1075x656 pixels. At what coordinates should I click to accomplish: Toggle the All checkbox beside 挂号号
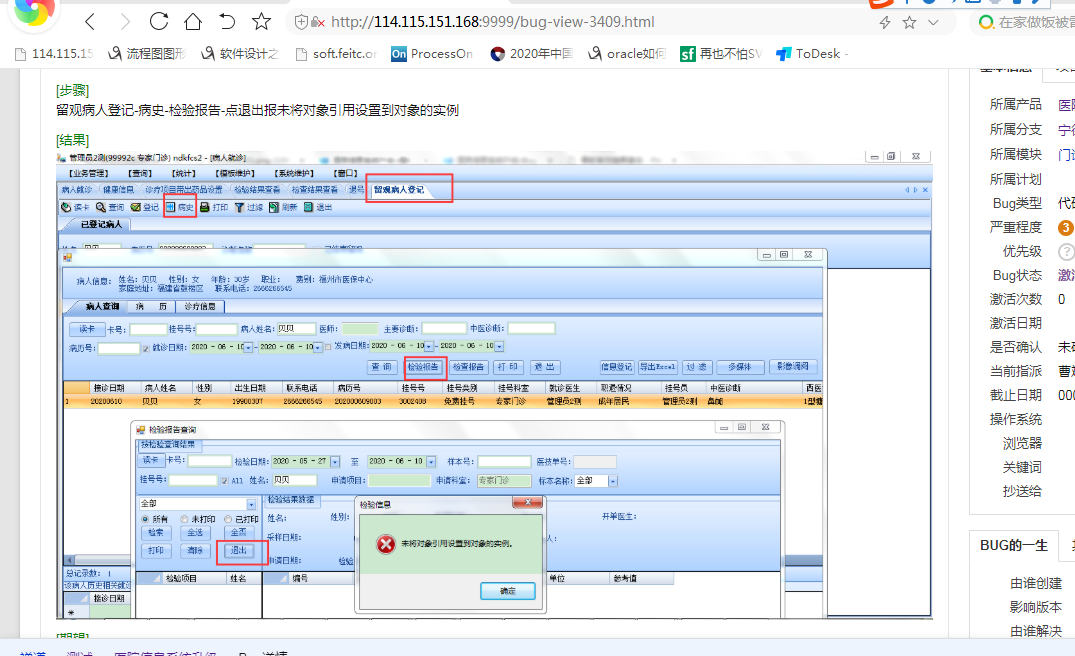click(x=225, y=481)
